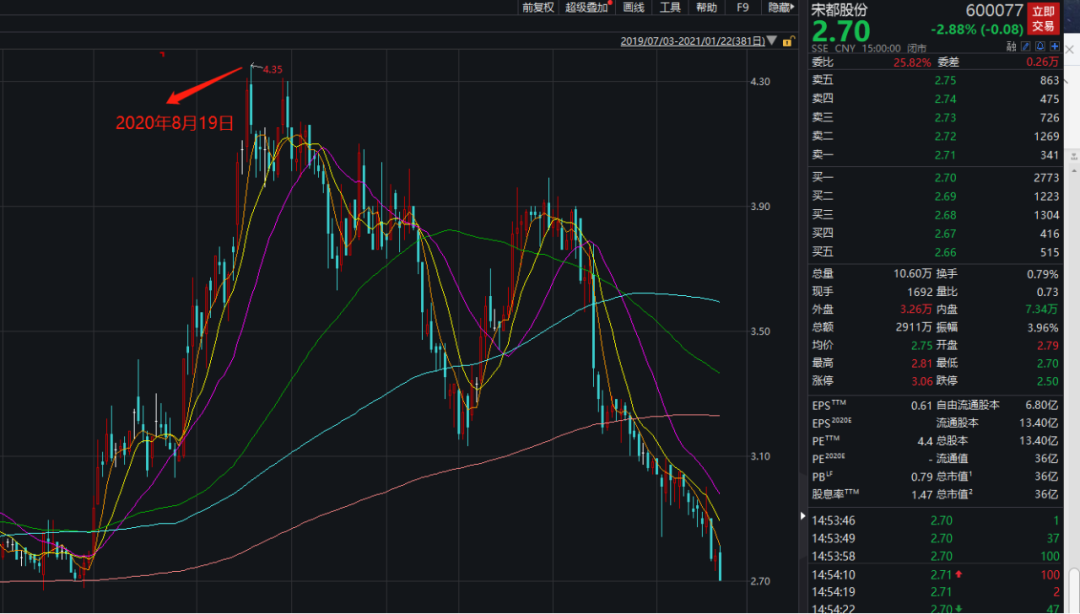Open the date range dropdown triangle
The height and width of the screenshot is (614, 1080).
pos(774,42)
